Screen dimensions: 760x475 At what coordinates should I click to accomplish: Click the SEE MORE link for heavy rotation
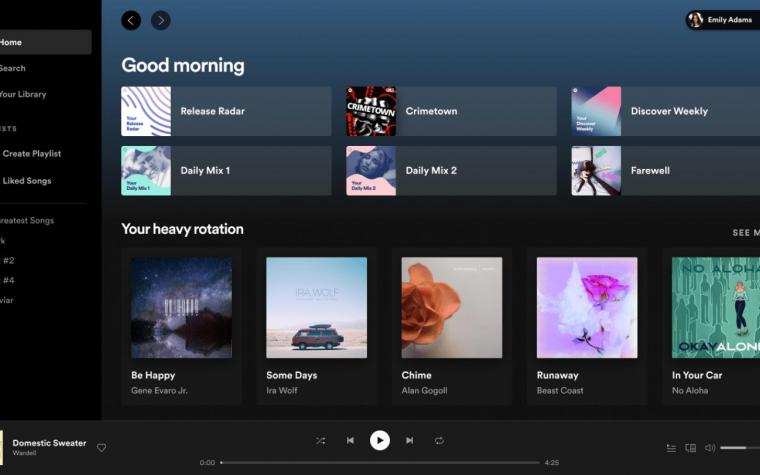746,233
